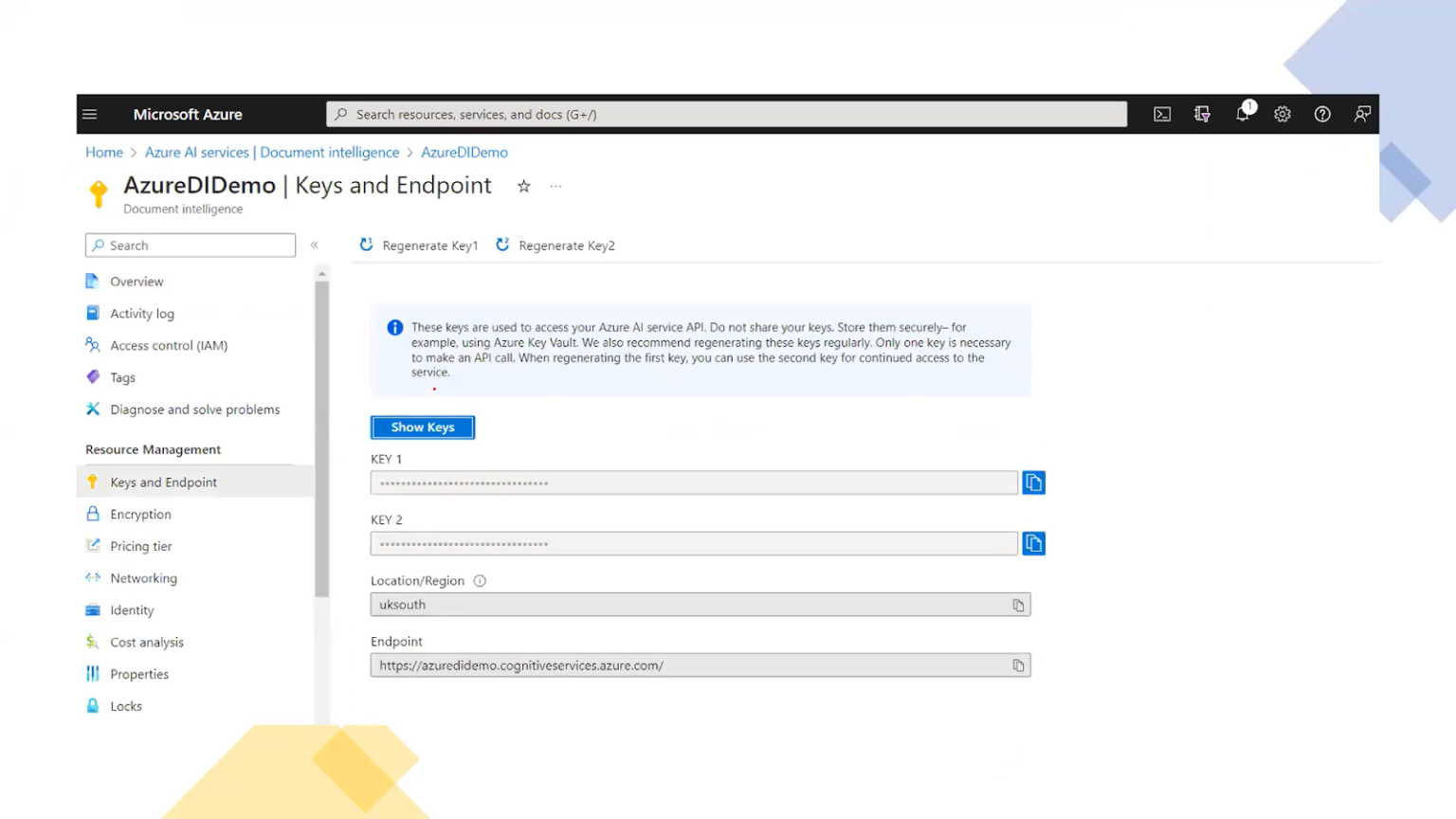Open the ellipsis more options menu
The image size is (1456, 819).
click(555, 187)
